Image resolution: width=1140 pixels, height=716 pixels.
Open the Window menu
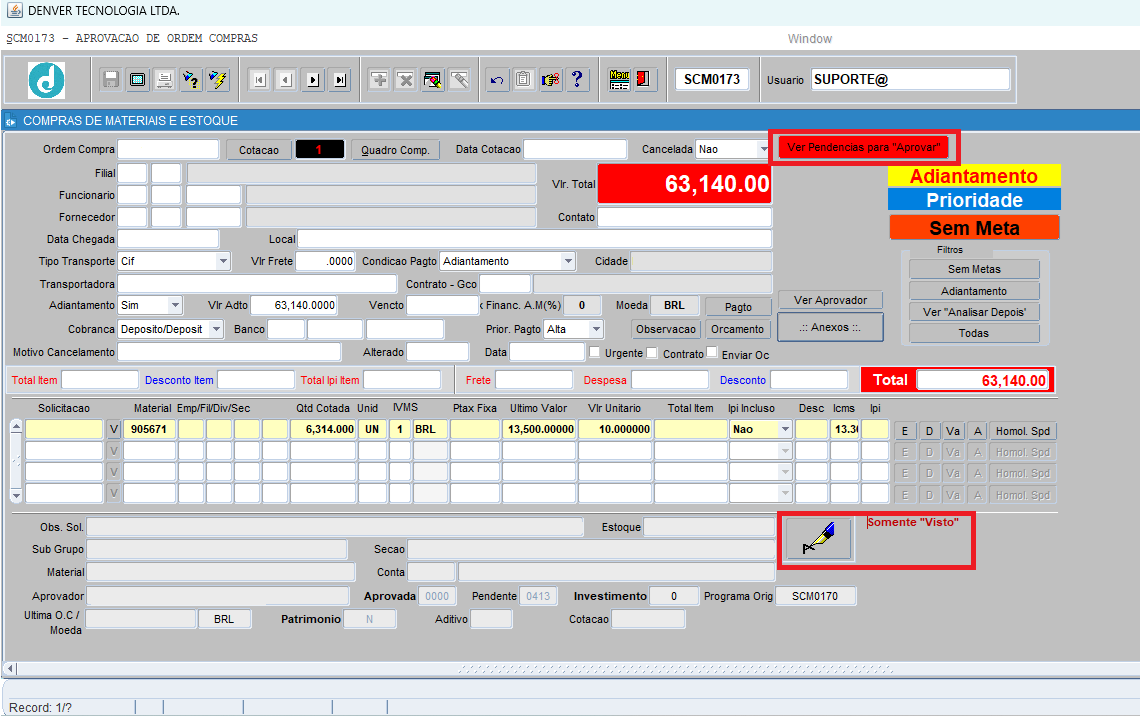click(x=810, y=39)
